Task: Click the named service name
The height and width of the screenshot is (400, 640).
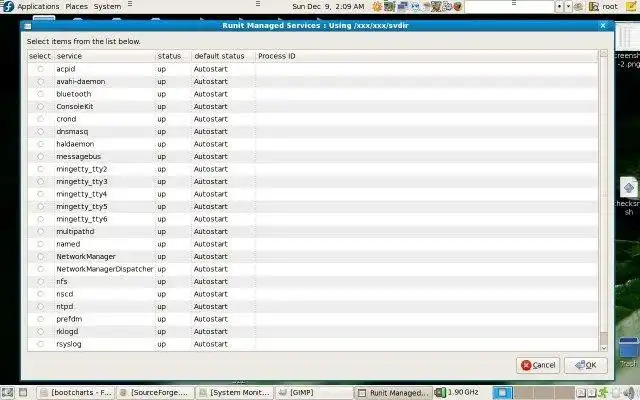Action: coord(68,244)
